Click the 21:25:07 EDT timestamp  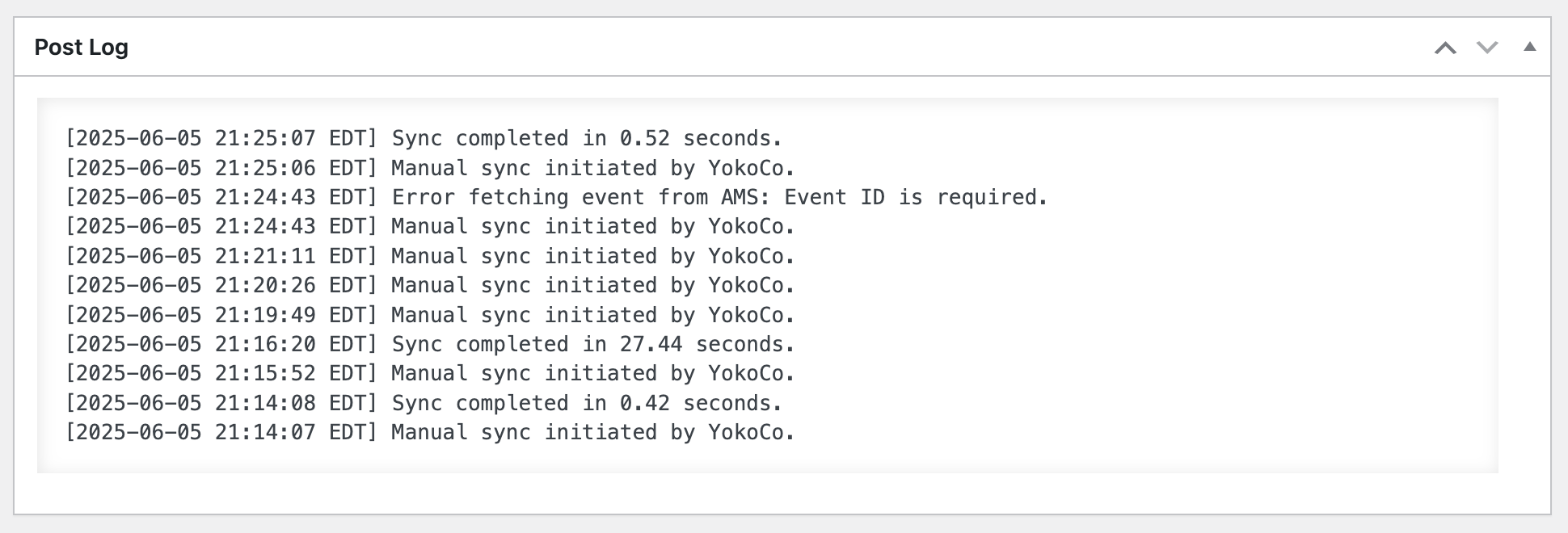pos(264,139)
